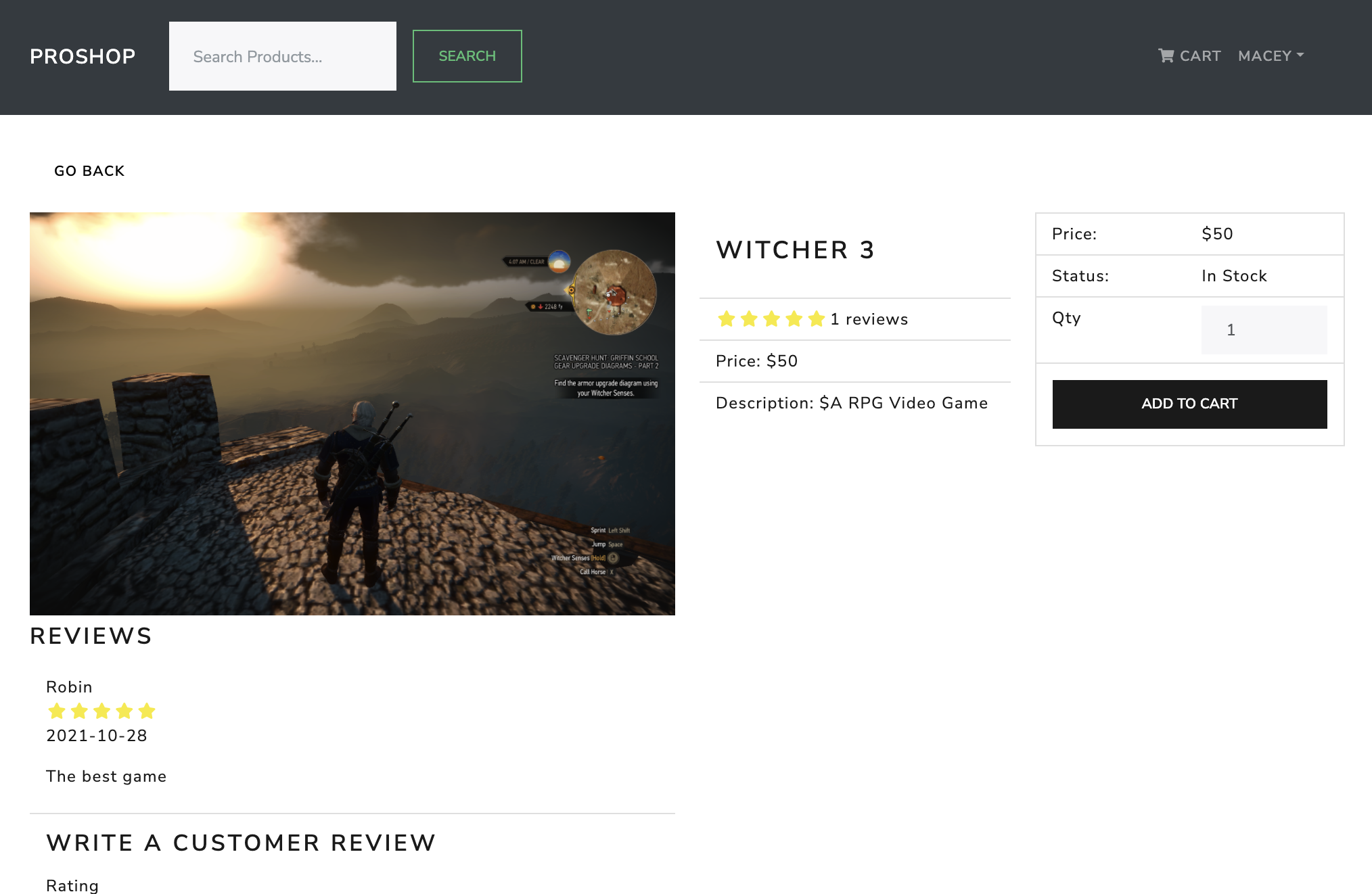Open the Qty quantity selector
Viewport: 1372px width, 894px height.
coord(1263,330)
